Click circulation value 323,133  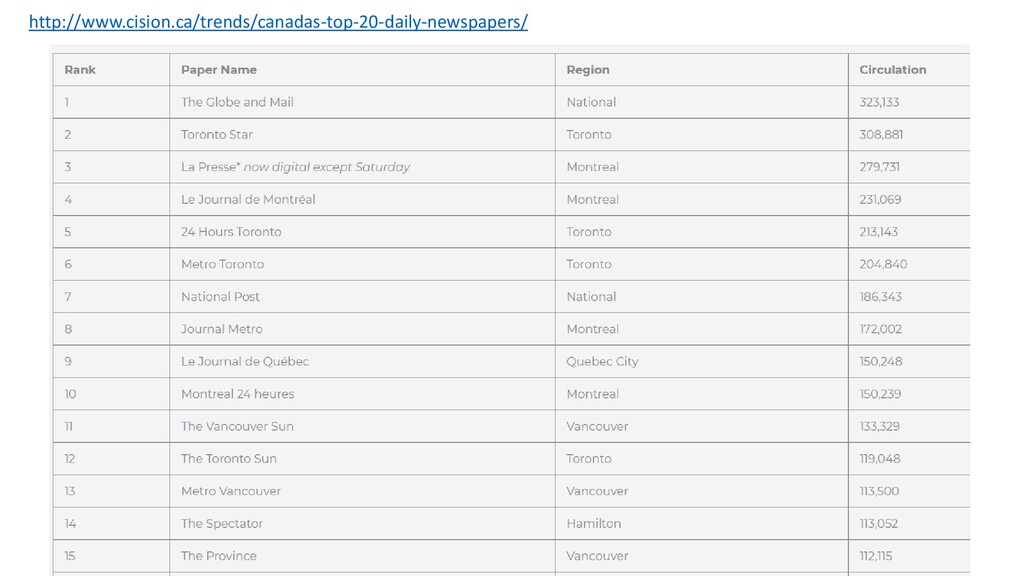[x=879, y=103]
